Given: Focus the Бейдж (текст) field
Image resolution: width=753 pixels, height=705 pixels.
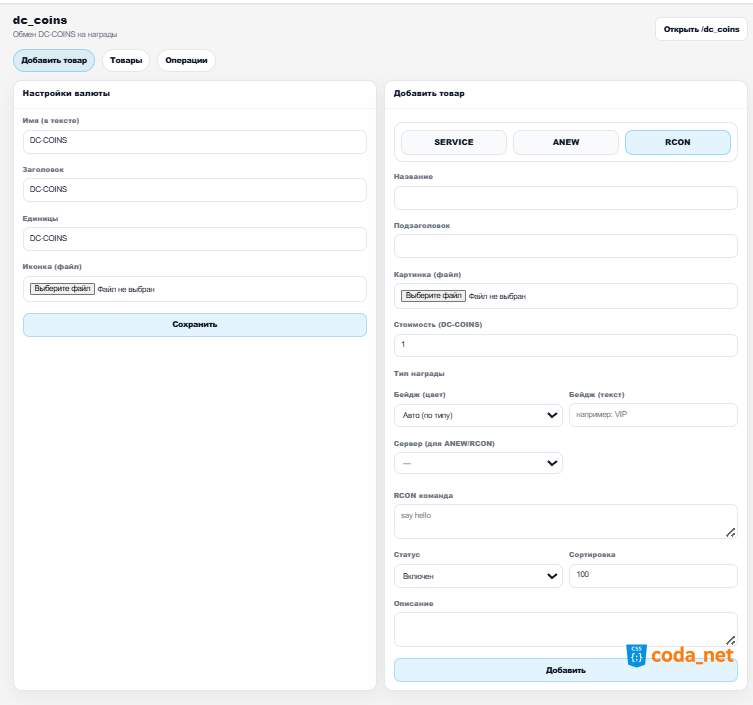Looking at the screenshot, I should pyautogui.click(x=653, y=415).
